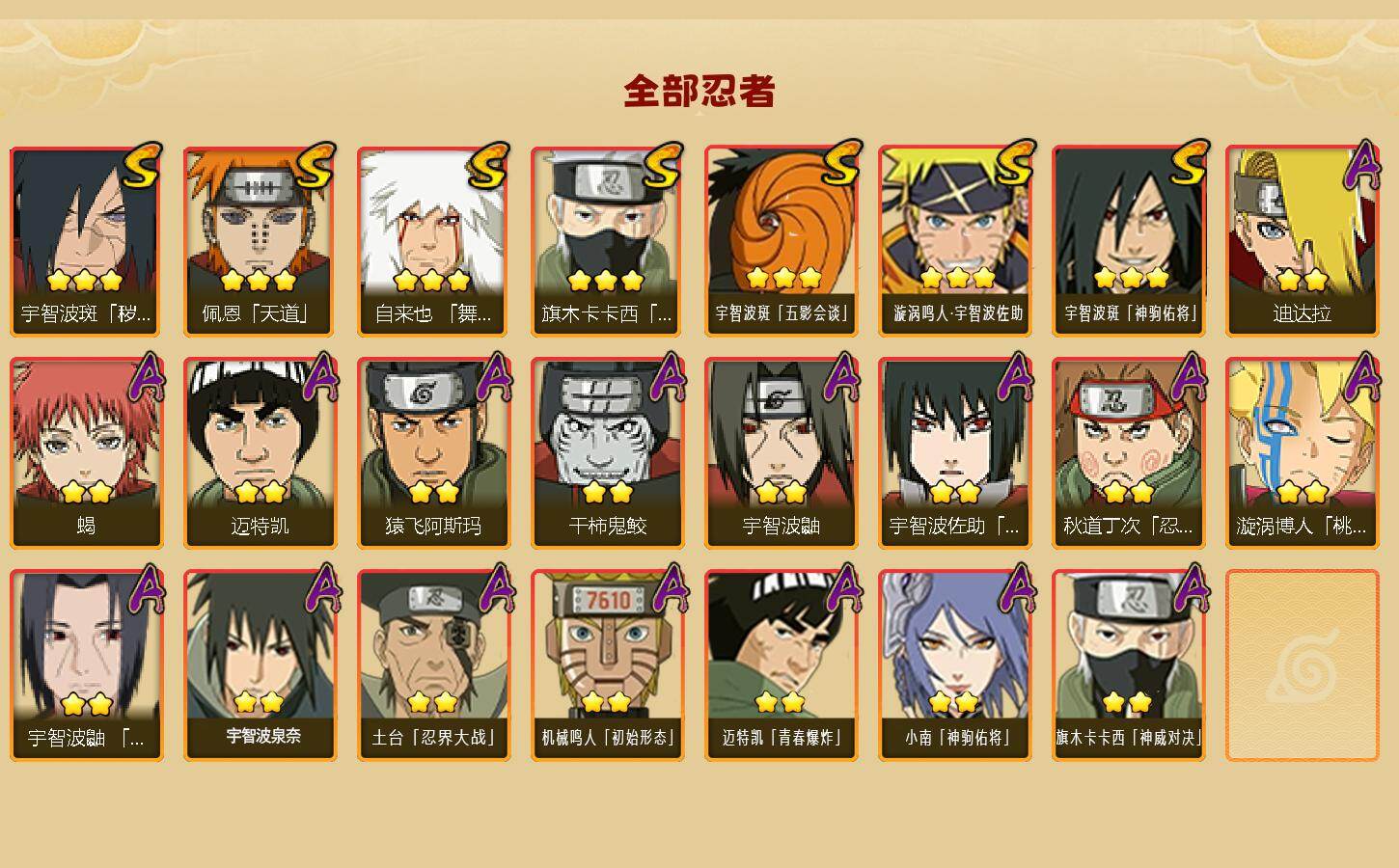The image size is (1399, 868).
Task: Pick the 小南「神驹佑将」 ninja card
Action: [955, 665]
